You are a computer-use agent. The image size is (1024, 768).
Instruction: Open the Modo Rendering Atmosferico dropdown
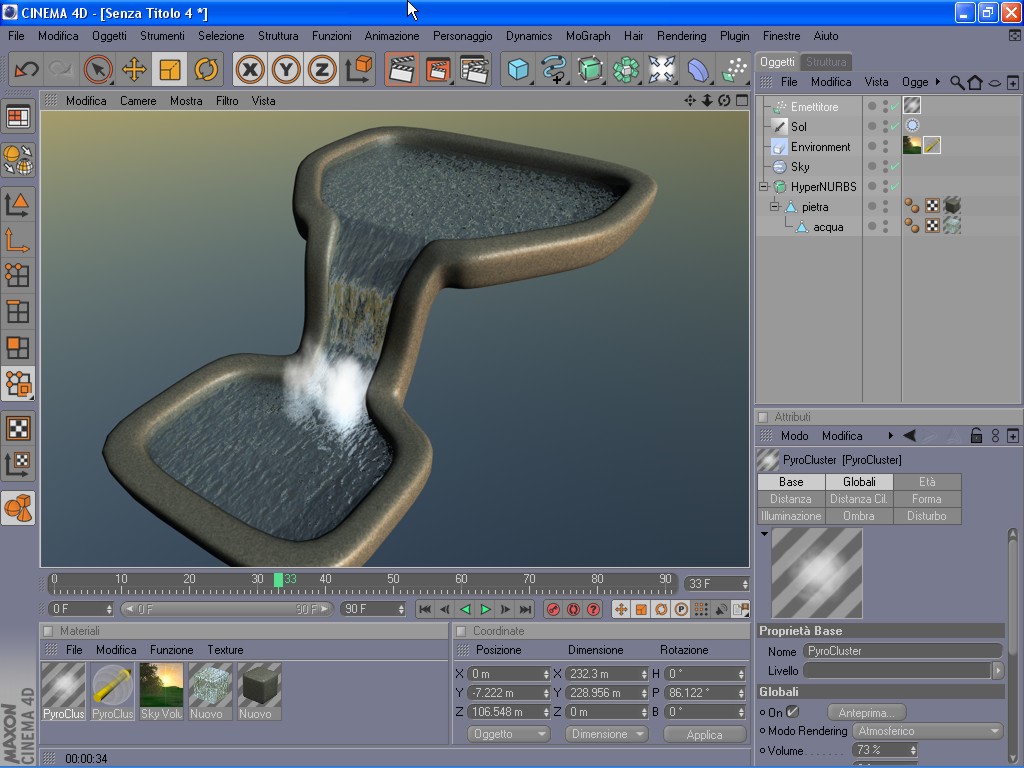(x=927, y=731)
